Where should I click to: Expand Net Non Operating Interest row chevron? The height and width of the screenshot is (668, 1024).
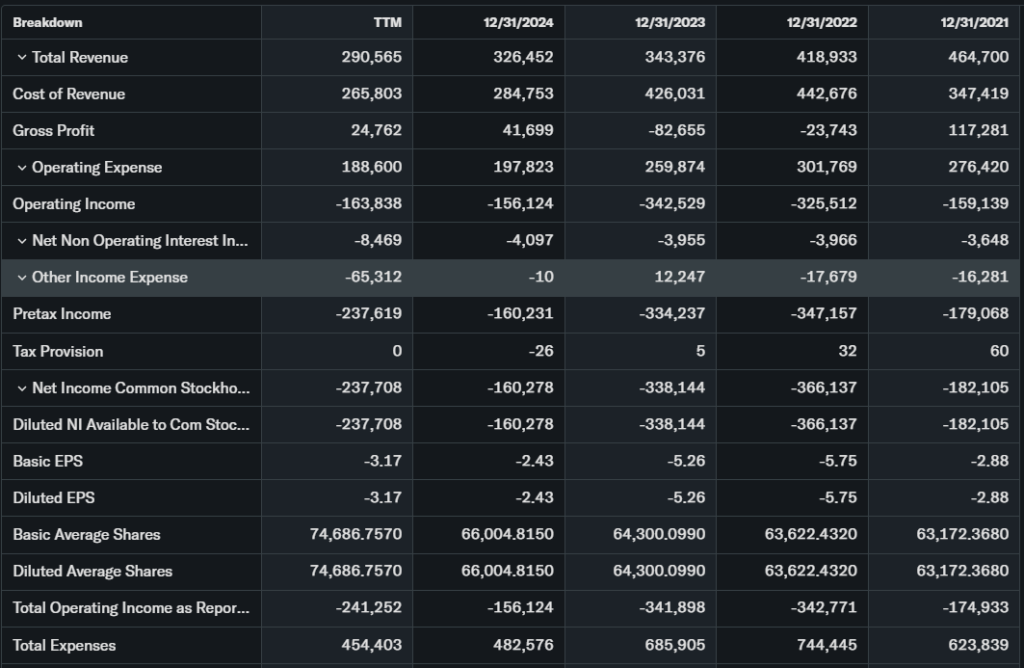pos(21,240)
